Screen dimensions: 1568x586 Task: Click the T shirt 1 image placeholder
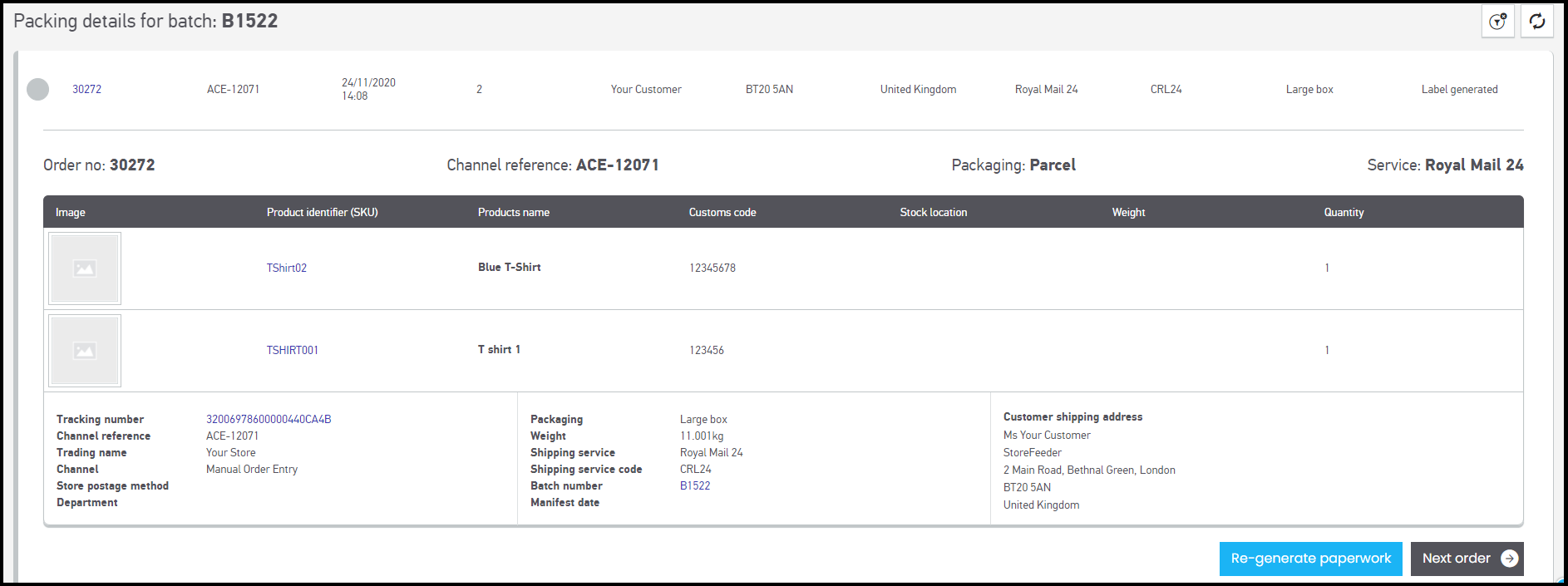point(85,351)
